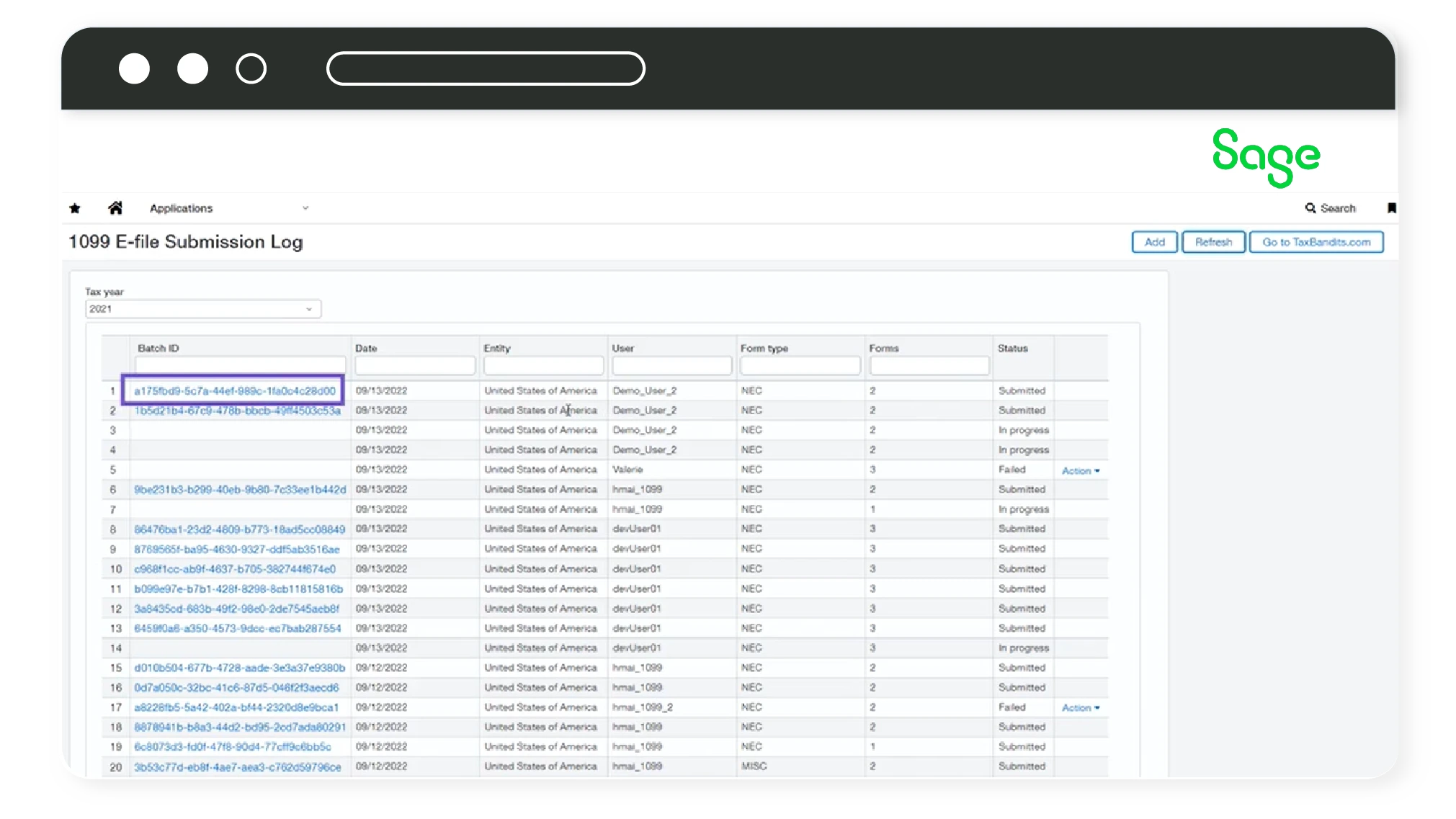Open batch 3b53c77d-eb8f-4ae7 link

coord(238,767)
